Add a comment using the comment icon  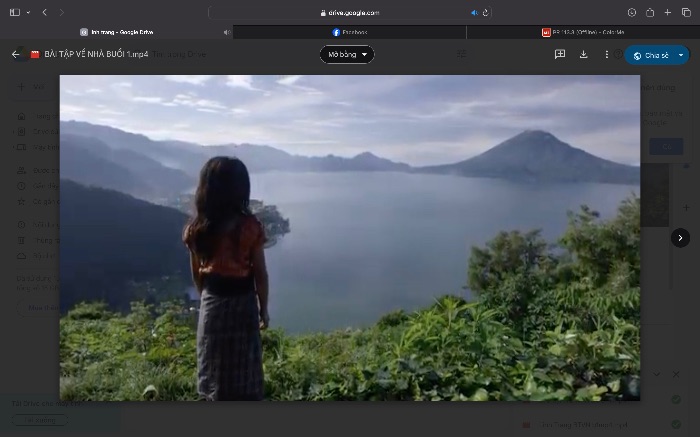click(560, 54)
